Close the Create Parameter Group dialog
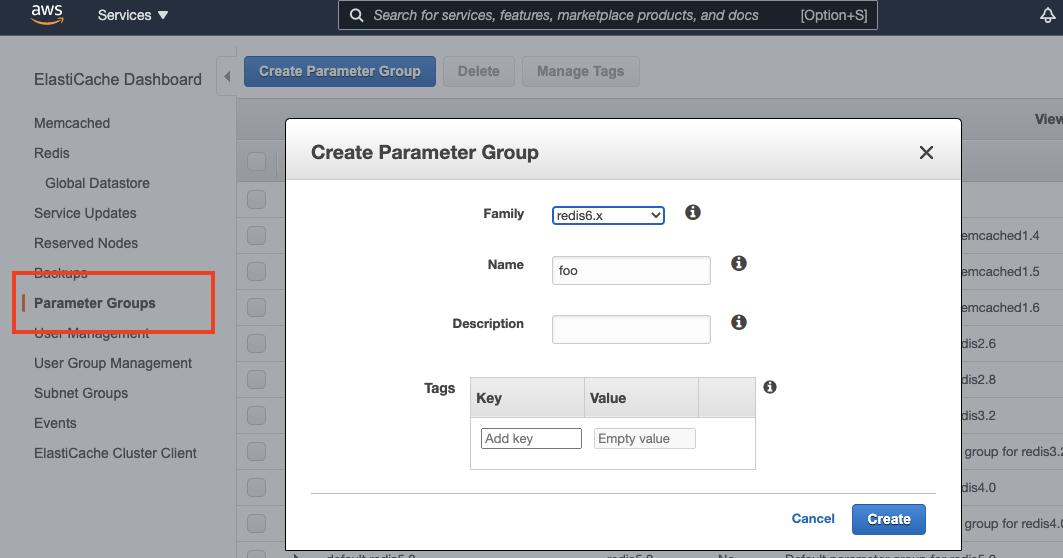 [926, 153]
